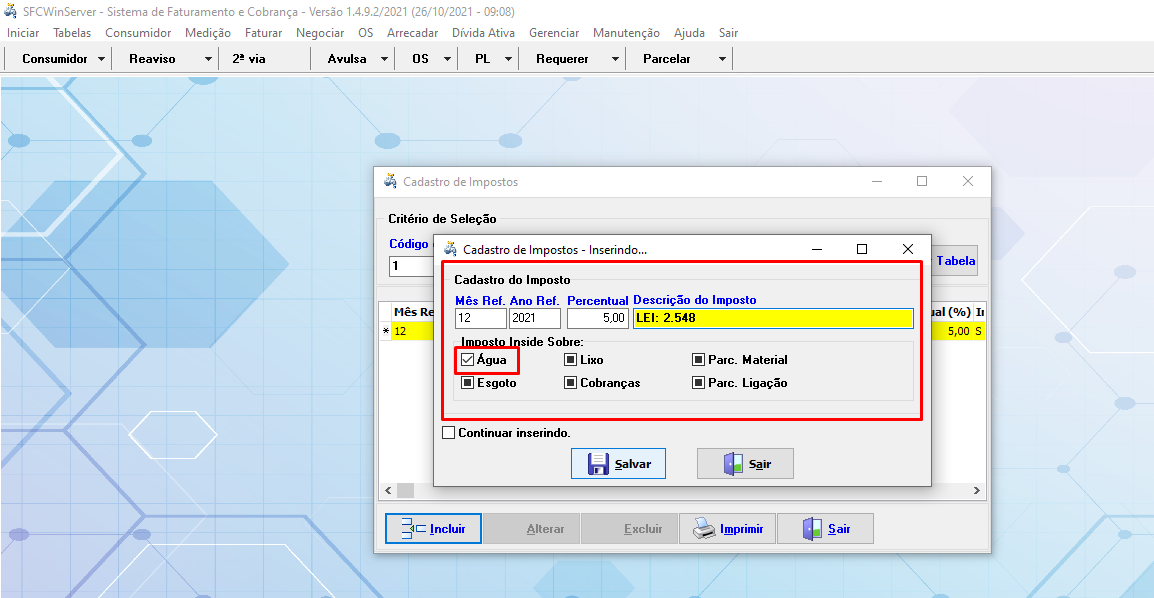Open the Dívida Ativa menu
This screenshot has height=598, width=1154.
pos(483,33)
